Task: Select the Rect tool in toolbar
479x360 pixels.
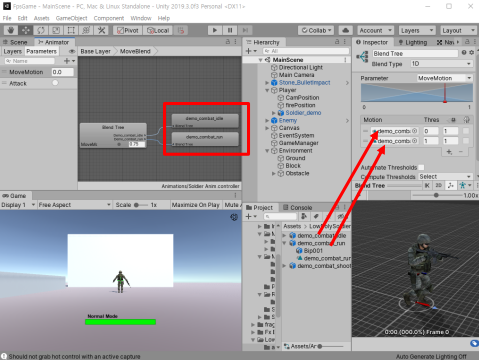Action: (71, 30)
